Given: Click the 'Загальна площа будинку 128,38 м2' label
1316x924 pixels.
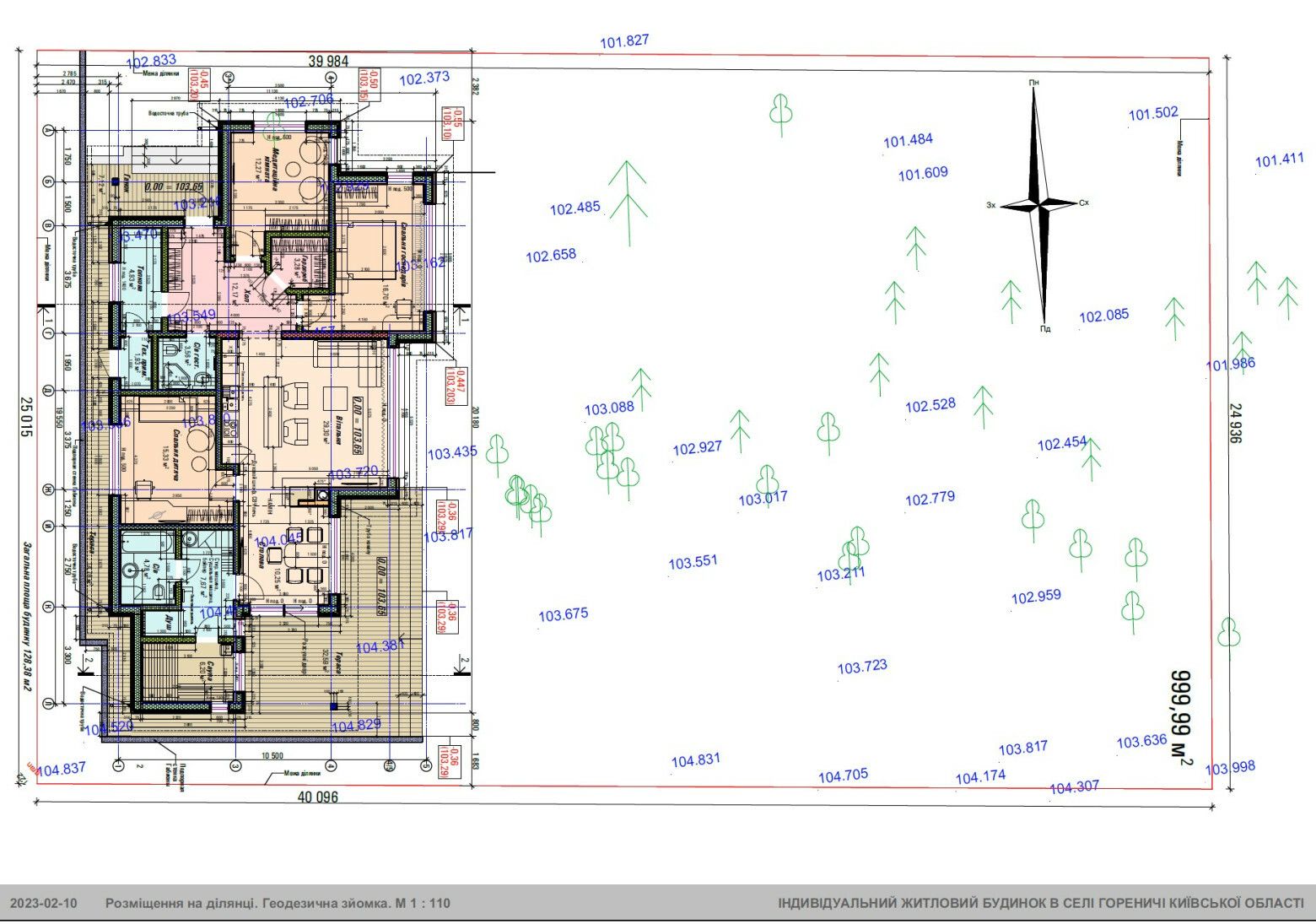Looking at the screenshot, I should (x=26, y=616).
